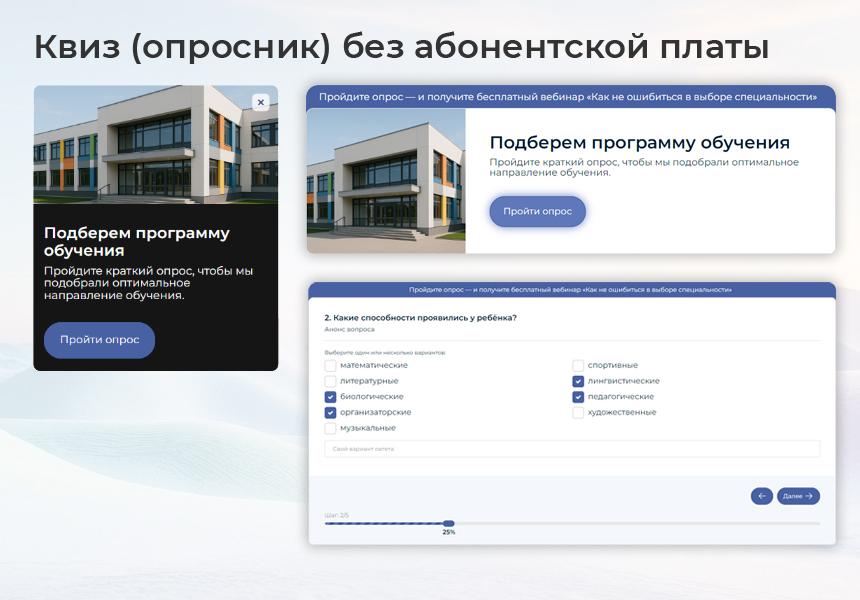
Task: Uncheck the биологические option
Action: (x=331, y=397)
